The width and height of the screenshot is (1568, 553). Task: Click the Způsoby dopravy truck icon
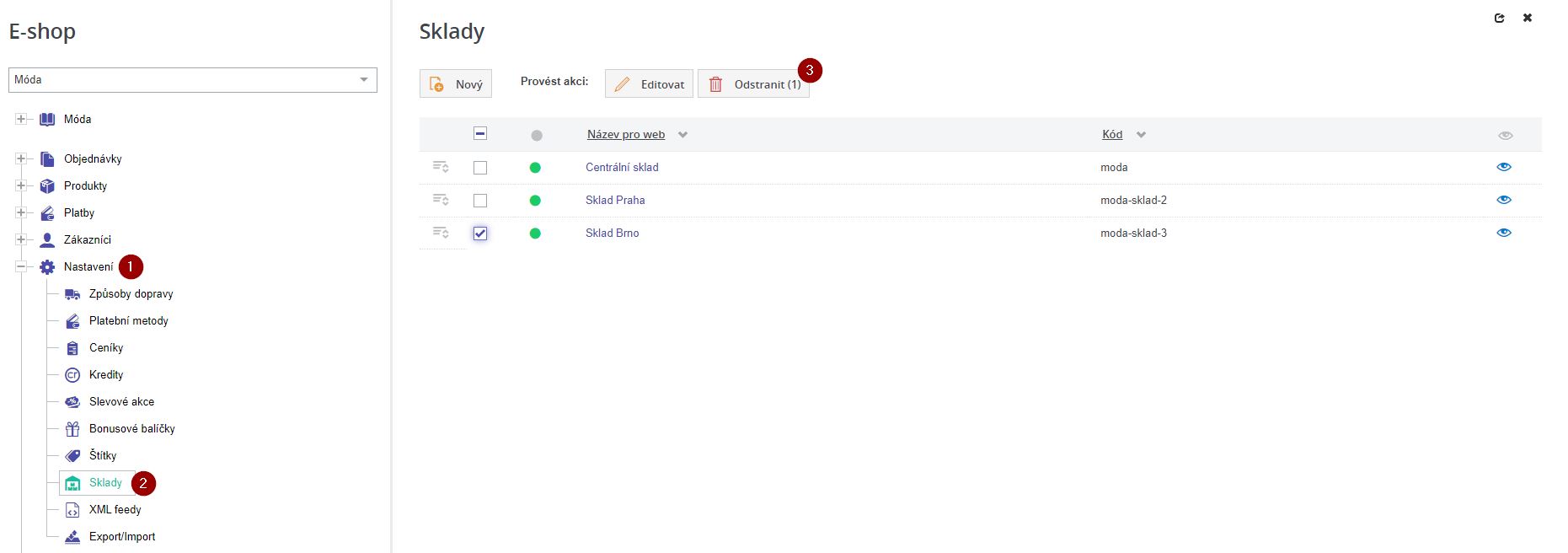coord(72,294)
